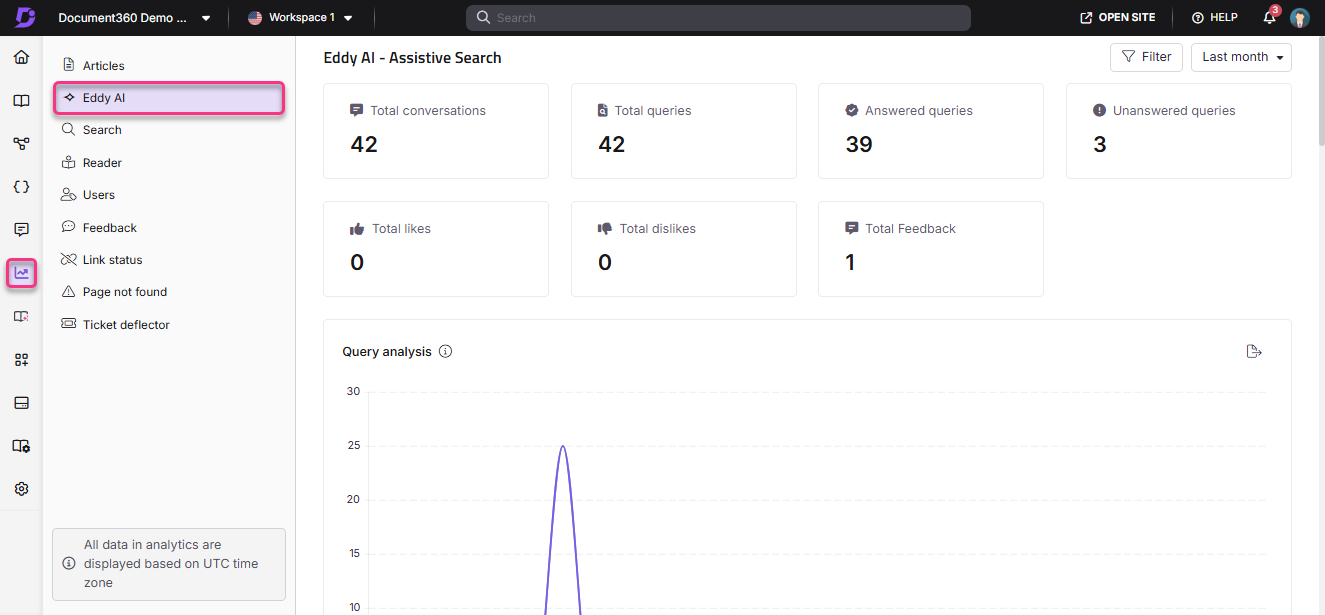Open the Feedback manager icon

pos(21,229)
